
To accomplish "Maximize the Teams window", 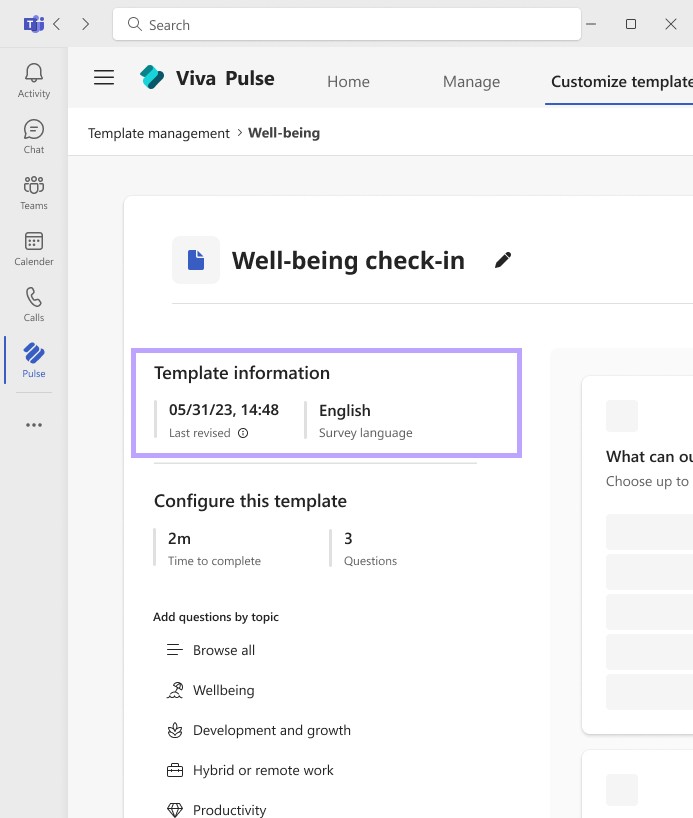I will pos(631,24).
